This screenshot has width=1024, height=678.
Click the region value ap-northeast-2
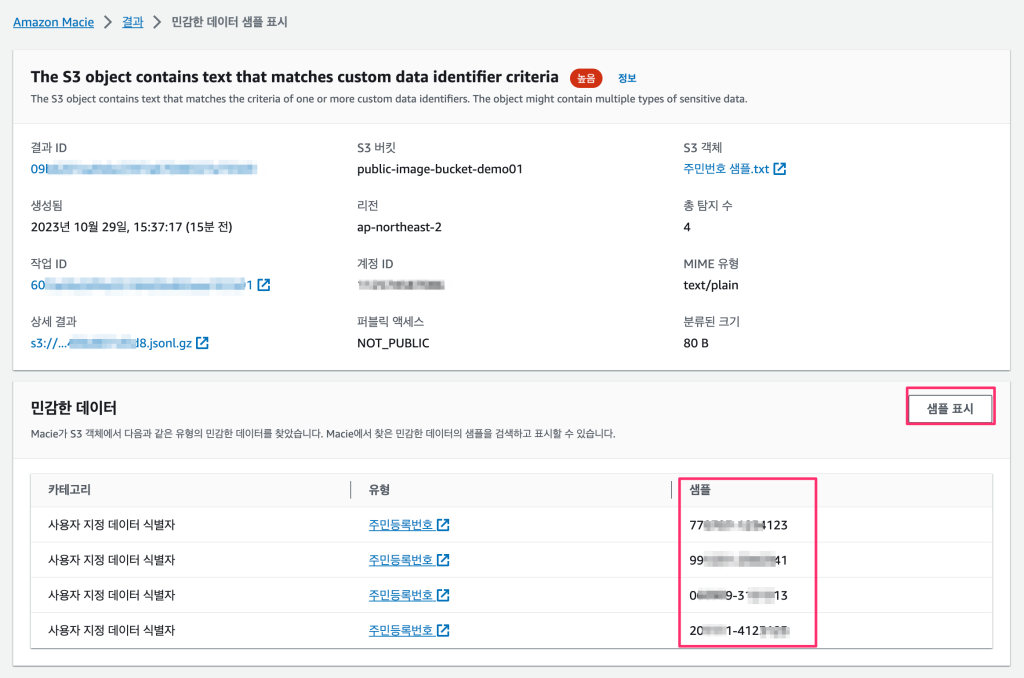point(399,227)
